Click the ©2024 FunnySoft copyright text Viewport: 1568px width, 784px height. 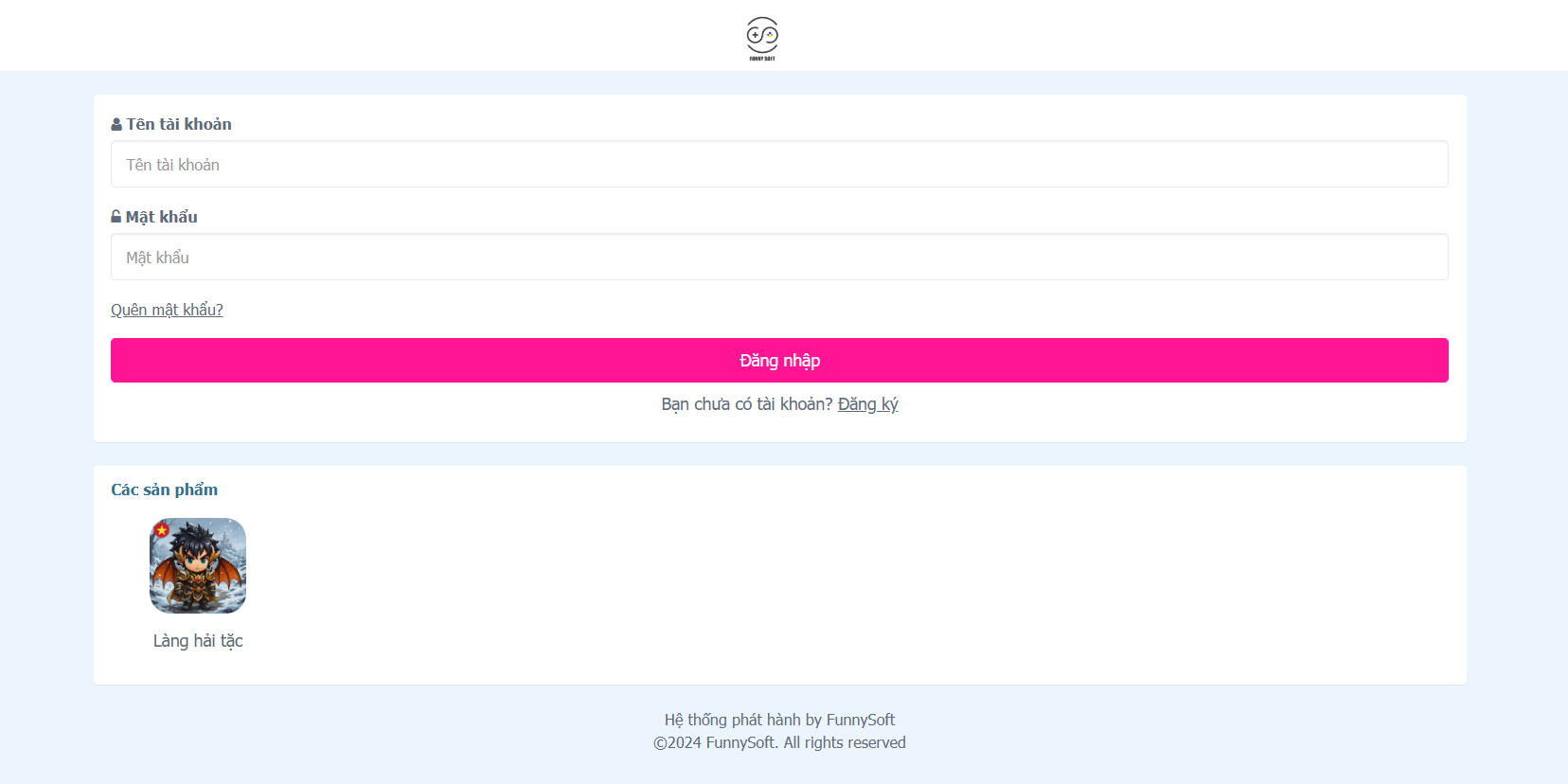click(779, 743)
